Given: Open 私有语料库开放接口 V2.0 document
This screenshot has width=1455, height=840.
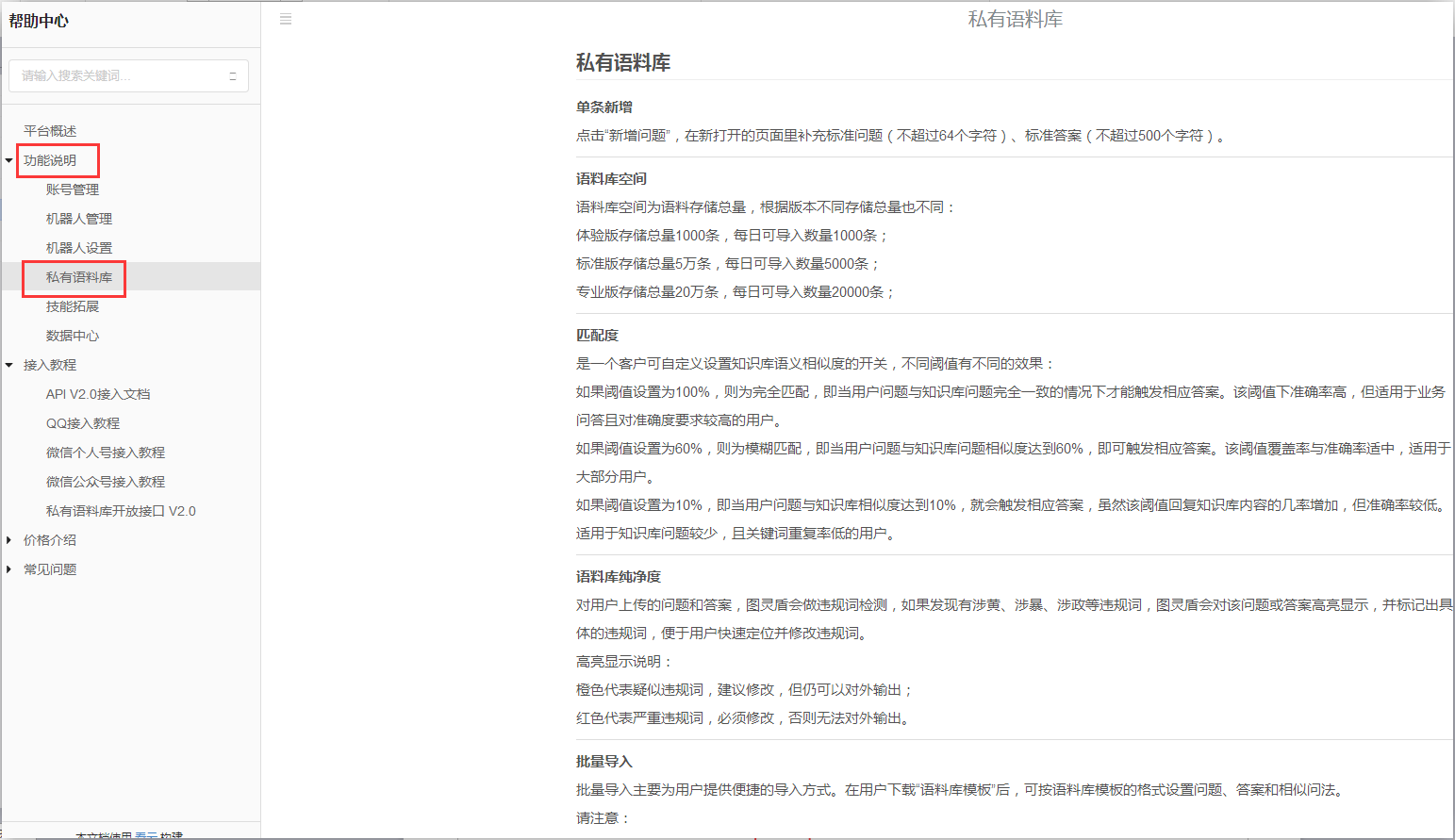Looking at the screenshot, I should click(x=121, y=511).
